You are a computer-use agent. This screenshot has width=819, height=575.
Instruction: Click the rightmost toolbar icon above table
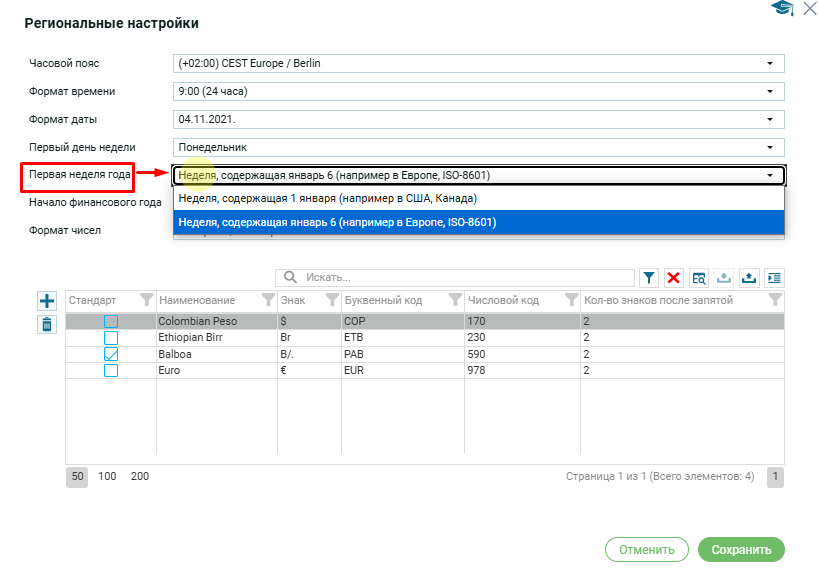tap(774, 277)
